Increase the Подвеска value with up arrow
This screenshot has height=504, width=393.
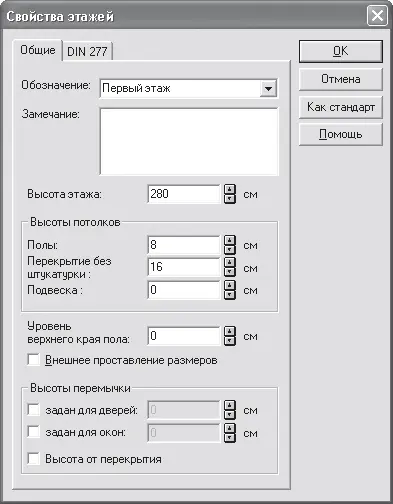(230, 285)
